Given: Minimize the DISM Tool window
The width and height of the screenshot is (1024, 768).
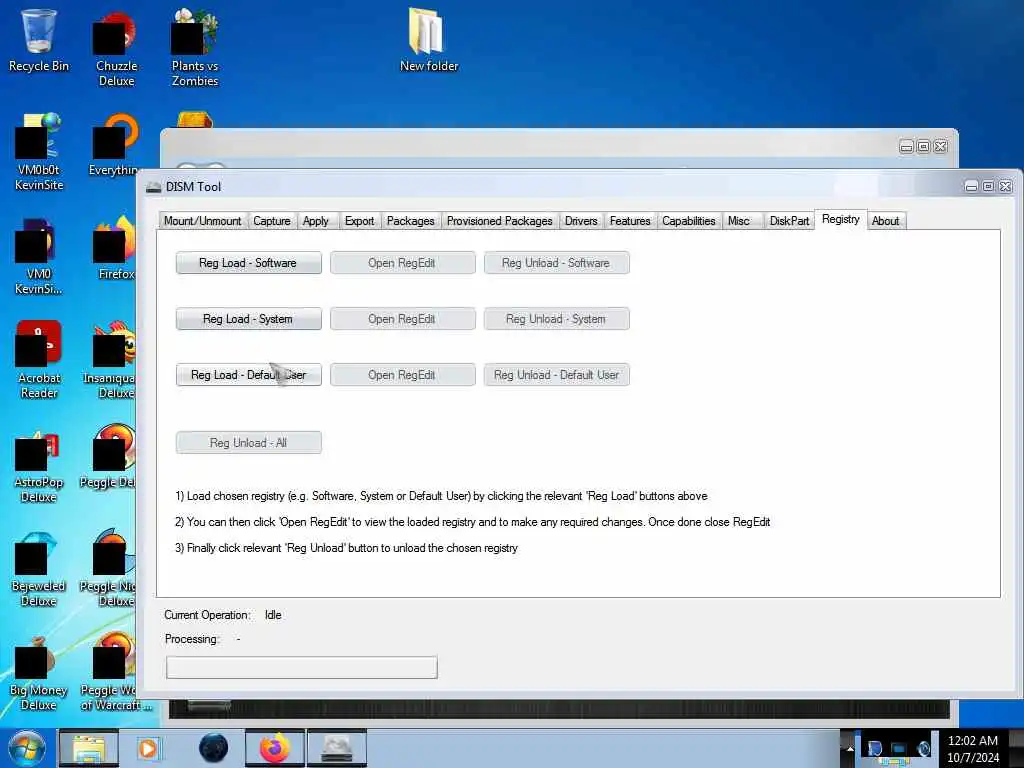Looking at the screenshot, I should point(971,187).
